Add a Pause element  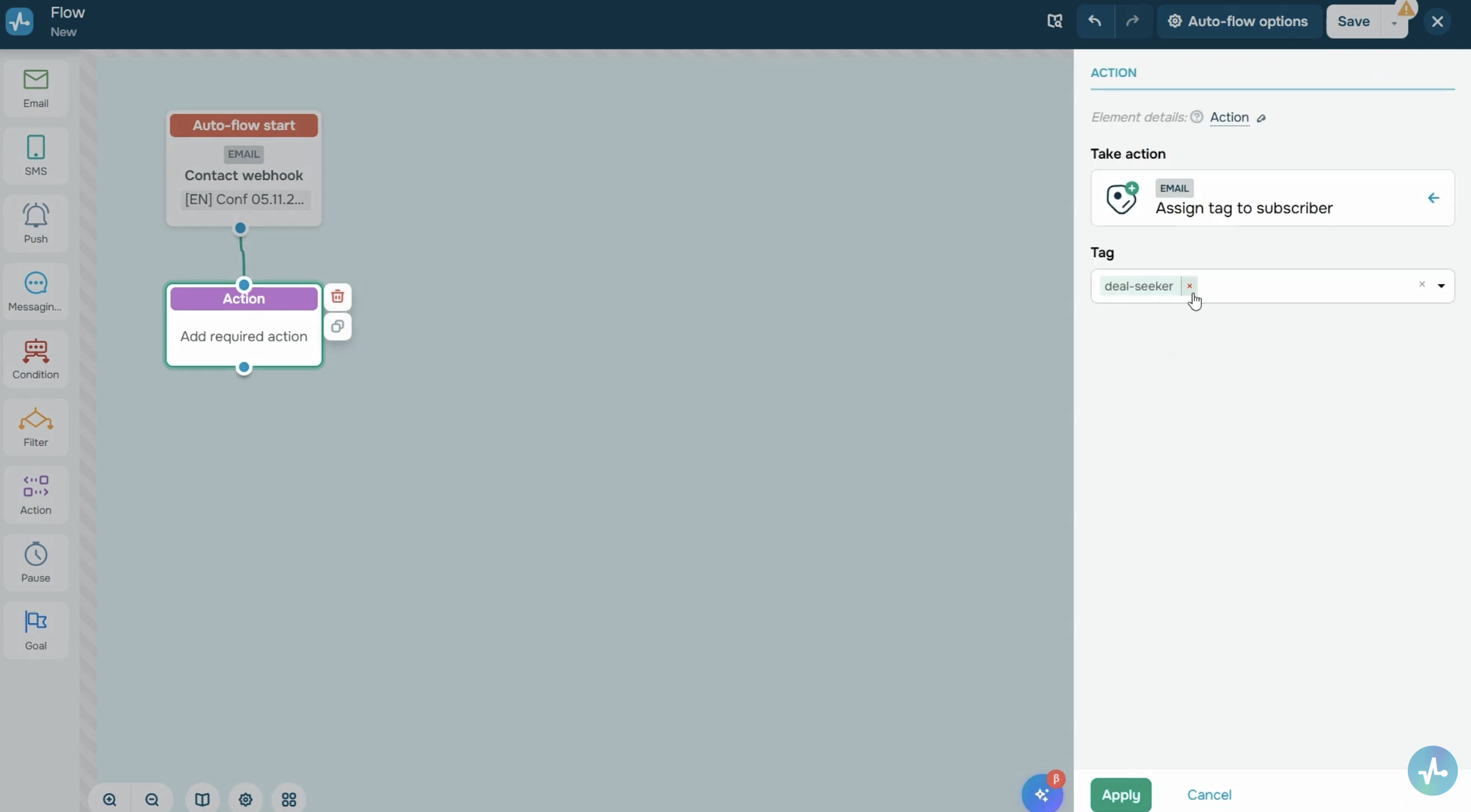pyautogui.click(x=36, y=563)
